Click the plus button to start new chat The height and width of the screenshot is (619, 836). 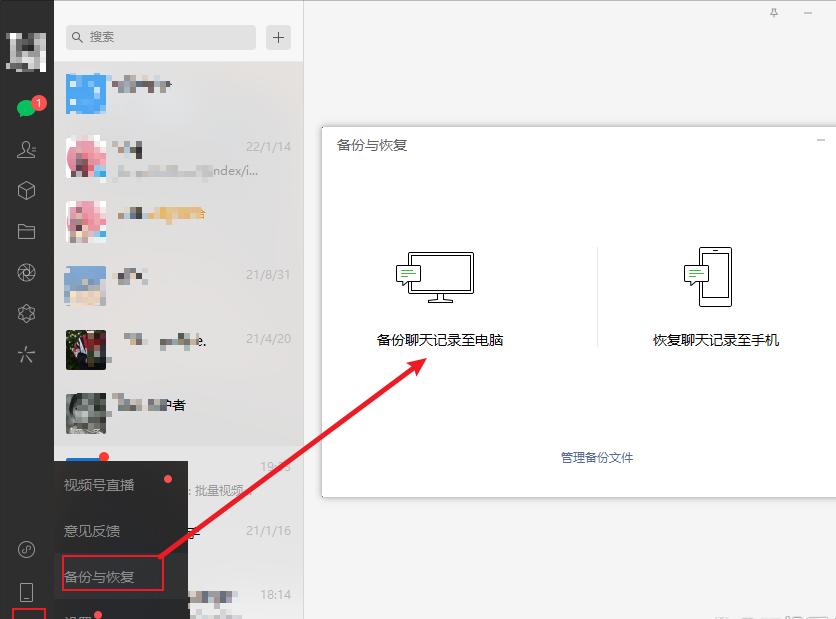click(277, 37)
